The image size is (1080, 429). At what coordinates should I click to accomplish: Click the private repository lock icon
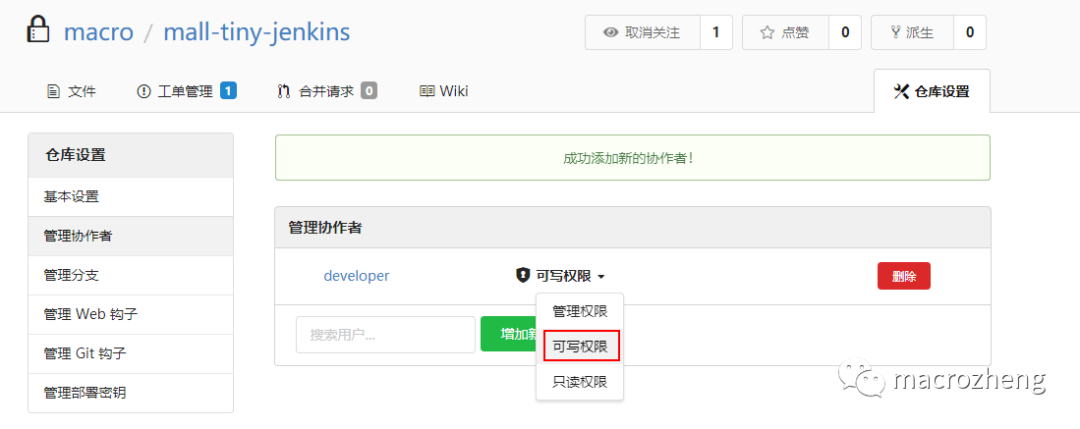click(x=40, y=30)
